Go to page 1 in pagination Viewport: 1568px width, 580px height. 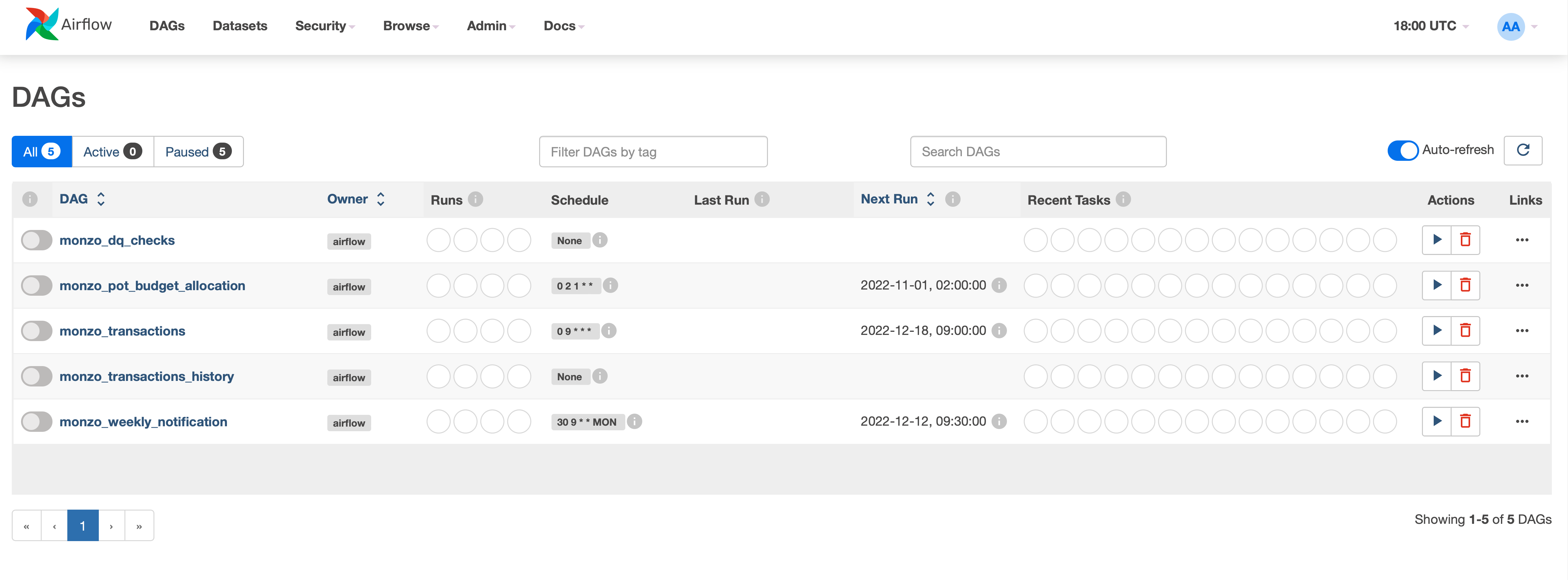point(83,526)
